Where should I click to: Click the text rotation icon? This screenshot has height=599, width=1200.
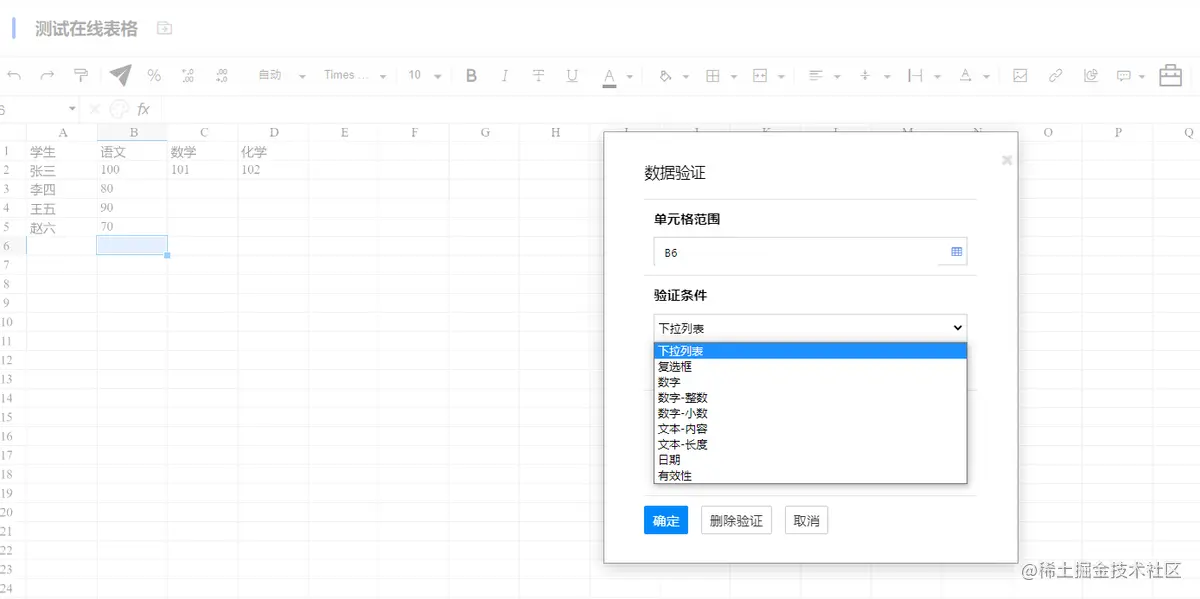(x=965, y=76)
